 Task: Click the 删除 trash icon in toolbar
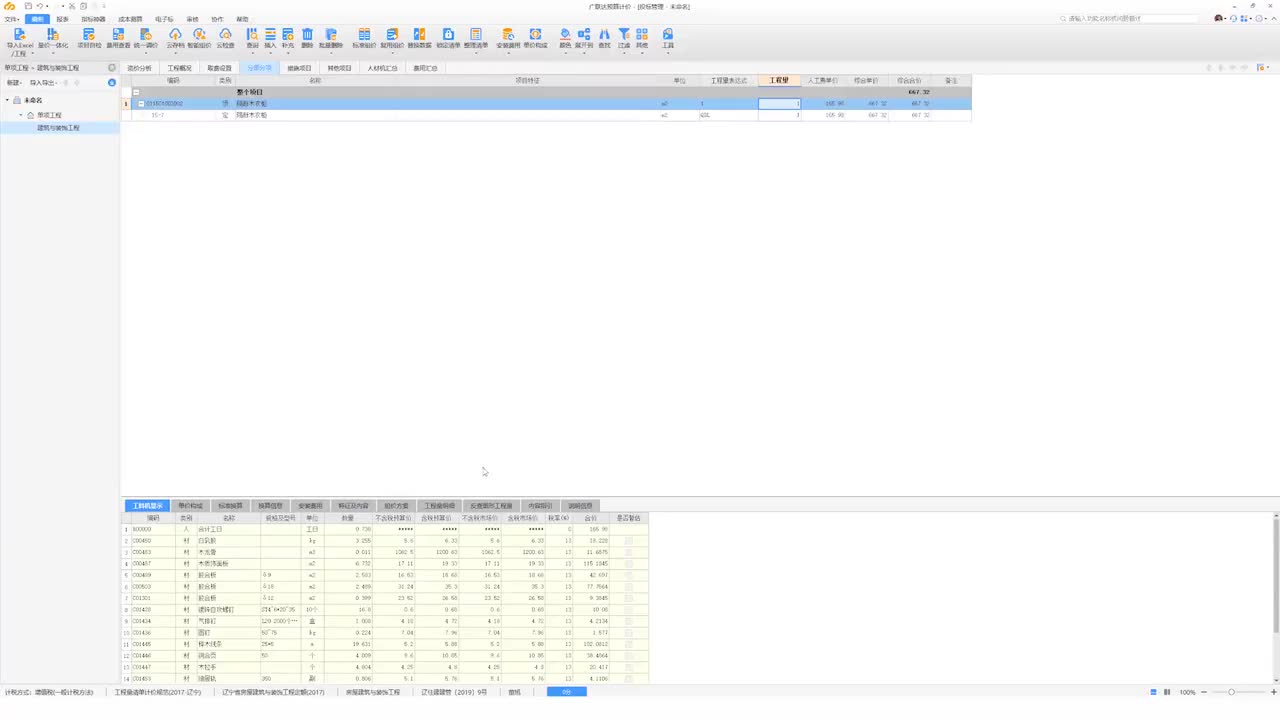307,39
